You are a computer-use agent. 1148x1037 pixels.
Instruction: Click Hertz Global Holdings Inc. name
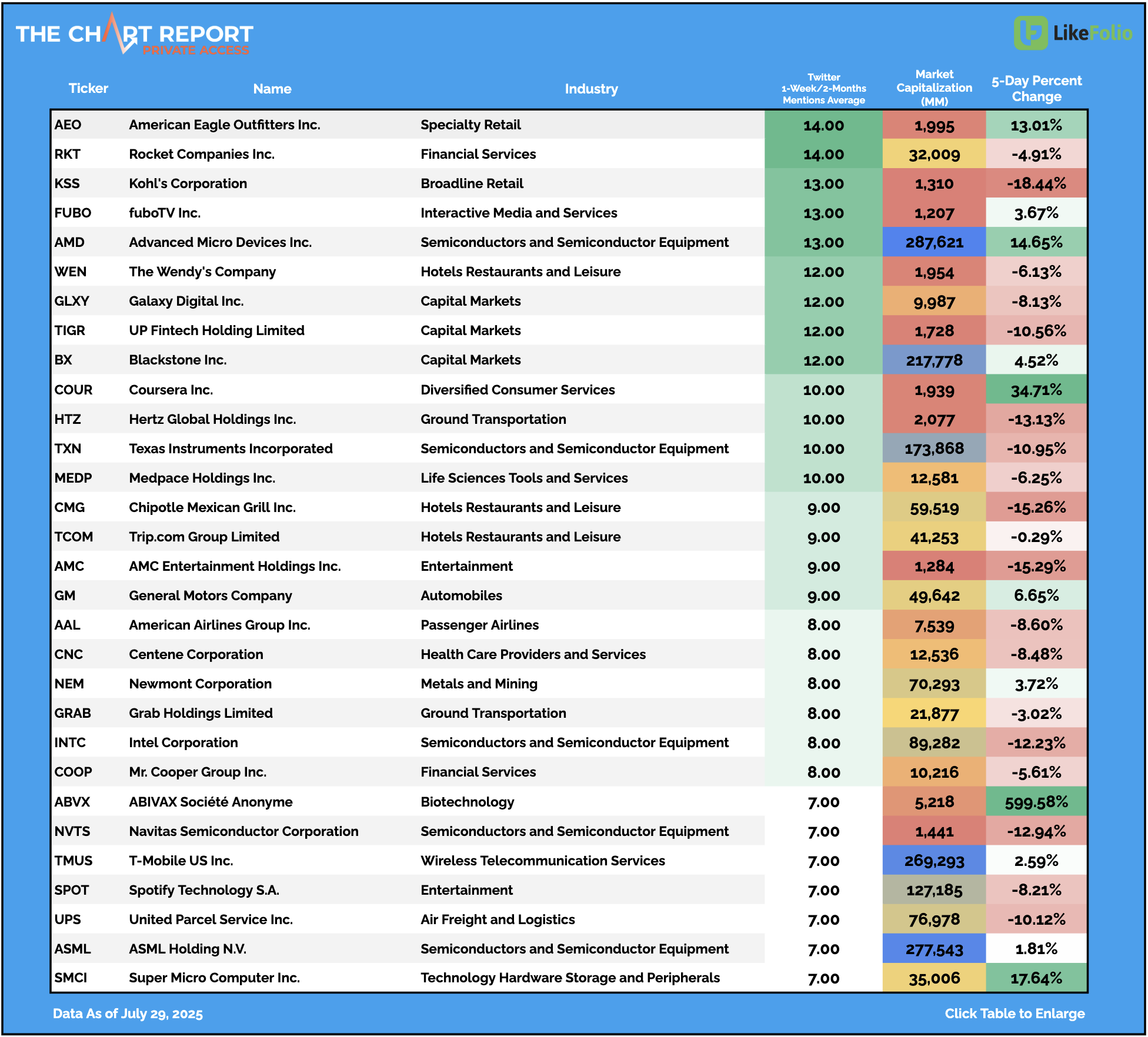click(212, 419)
